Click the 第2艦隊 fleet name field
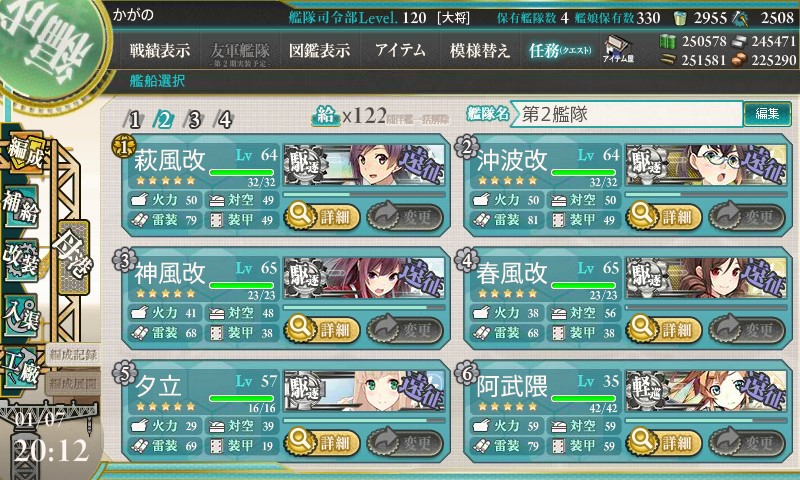 point(628,114)
